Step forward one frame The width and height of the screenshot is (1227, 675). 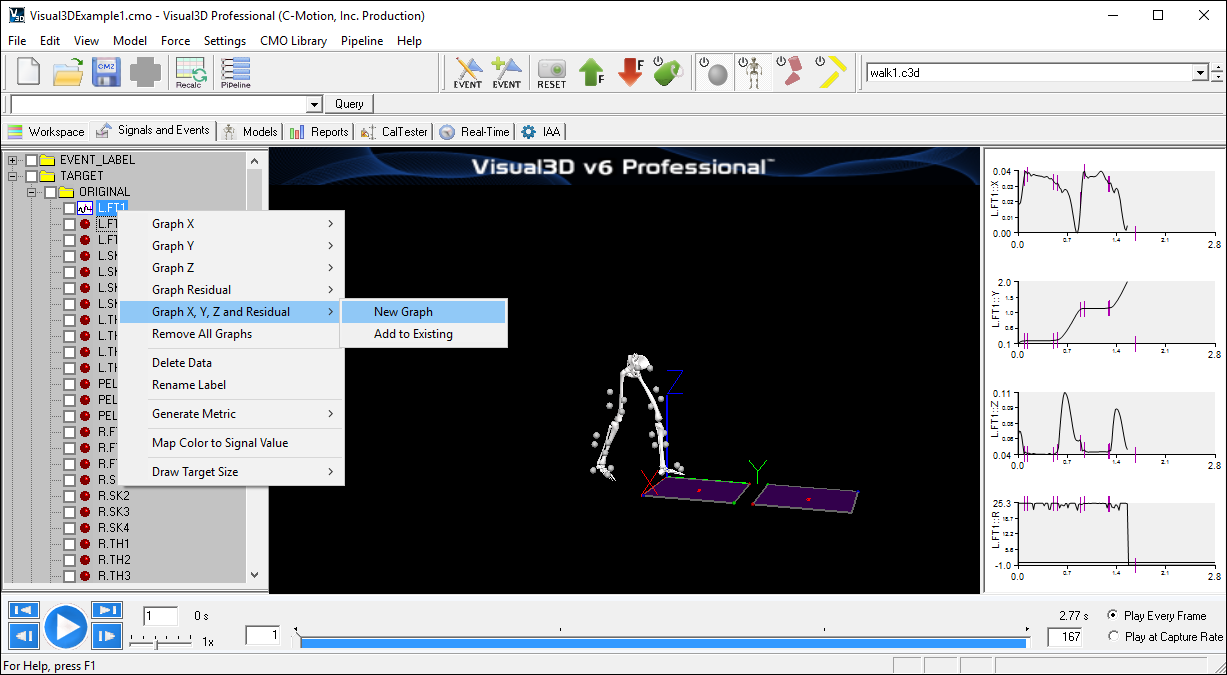pyautogui.click(x=107, y=636)
